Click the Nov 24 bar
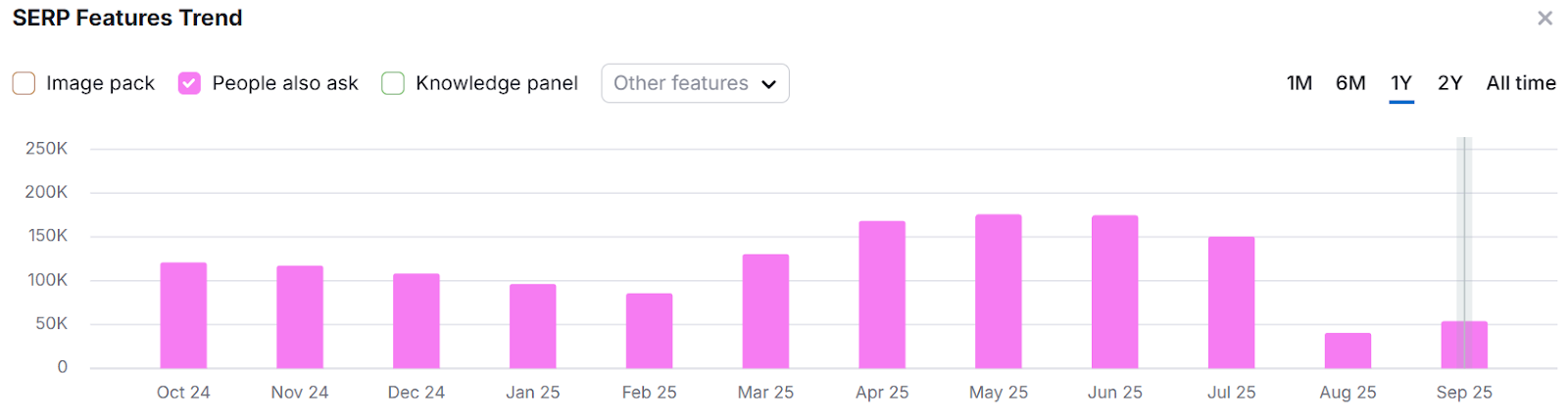Image resolution: width=1568 pixels, height=419 pixels. [x=300, y=317]
